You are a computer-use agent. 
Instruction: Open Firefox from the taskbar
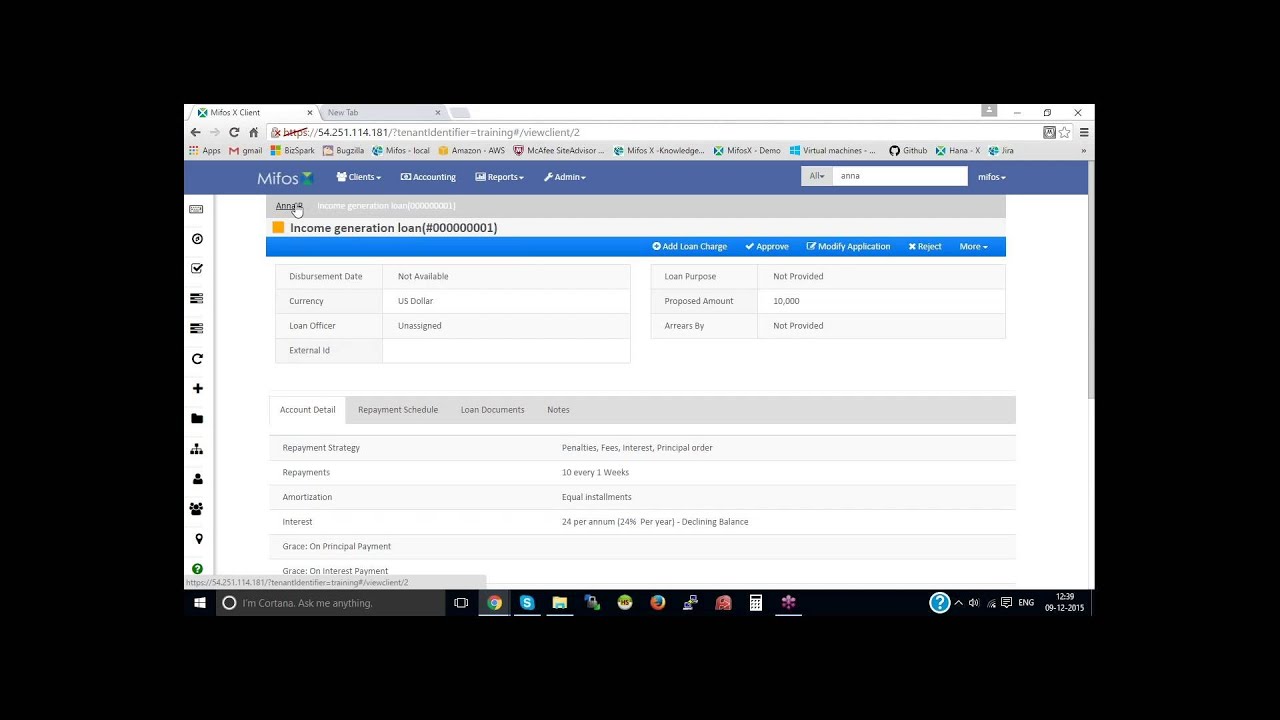657,603
